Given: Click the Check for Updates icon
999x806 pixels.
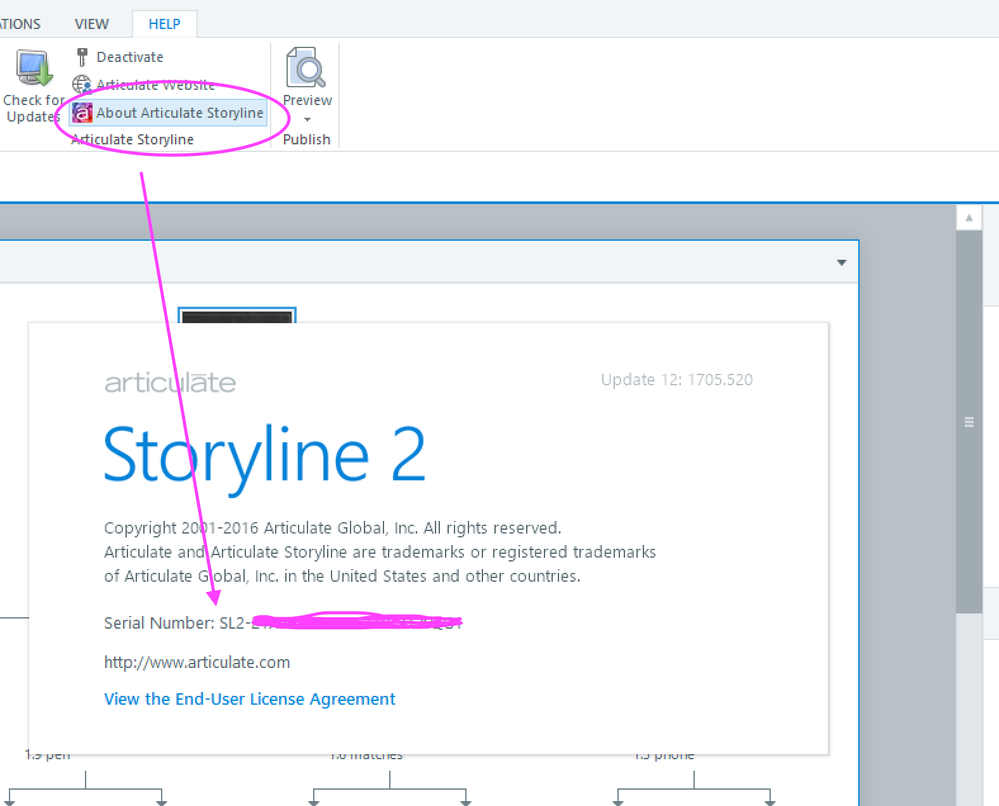Looking at the screenshot, I should point(34,68).
